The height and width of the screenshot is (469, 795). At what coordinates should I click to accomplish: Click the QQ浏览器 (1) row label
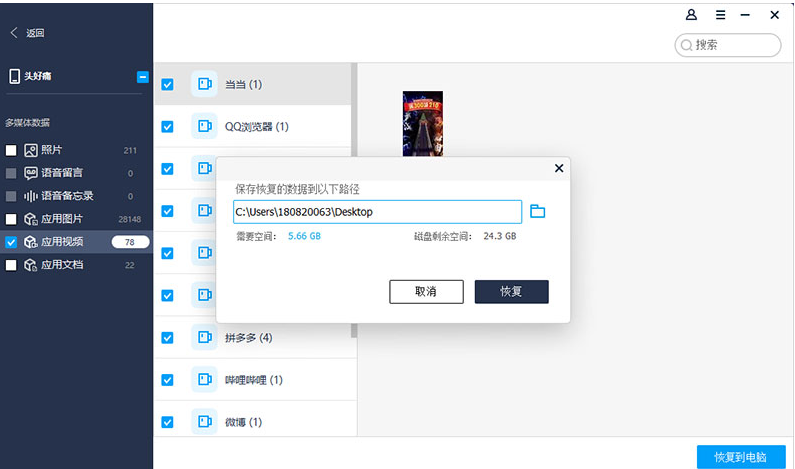click(257, 126)
